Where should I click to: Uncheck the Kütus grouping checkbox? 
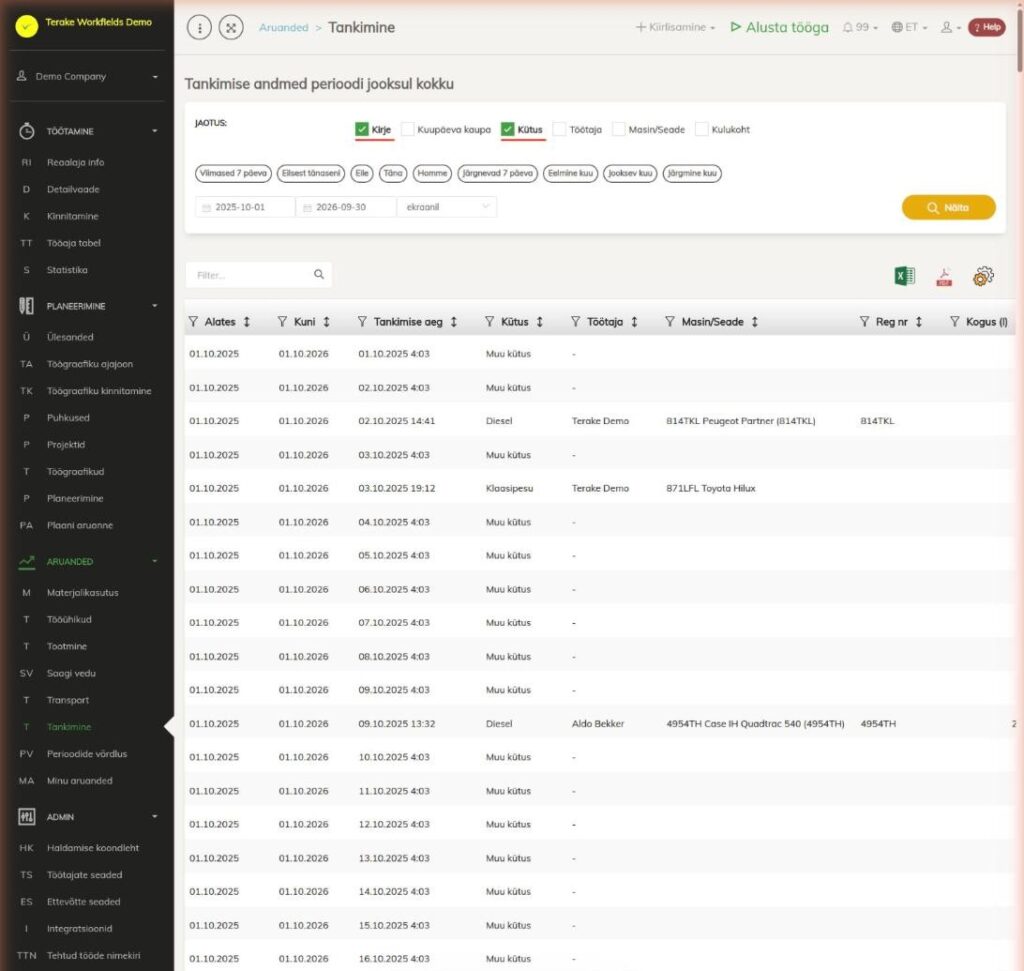pos(507,129)
